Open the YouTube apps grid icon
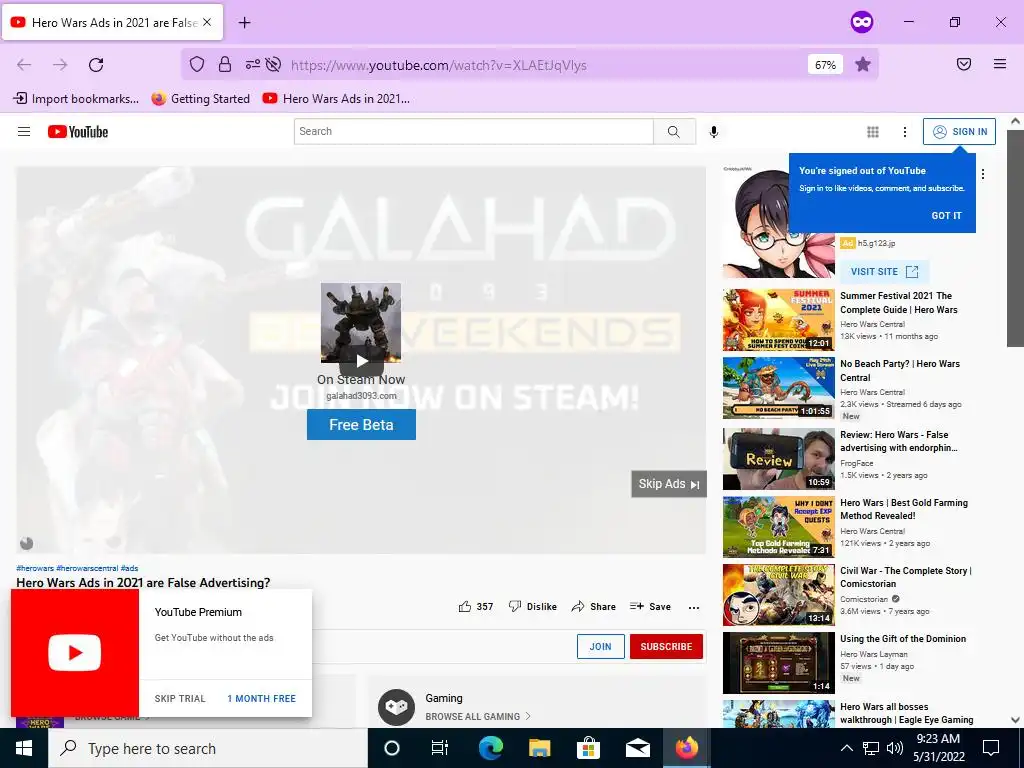This screenshot has width=1024, height=768. pos(872,132)
